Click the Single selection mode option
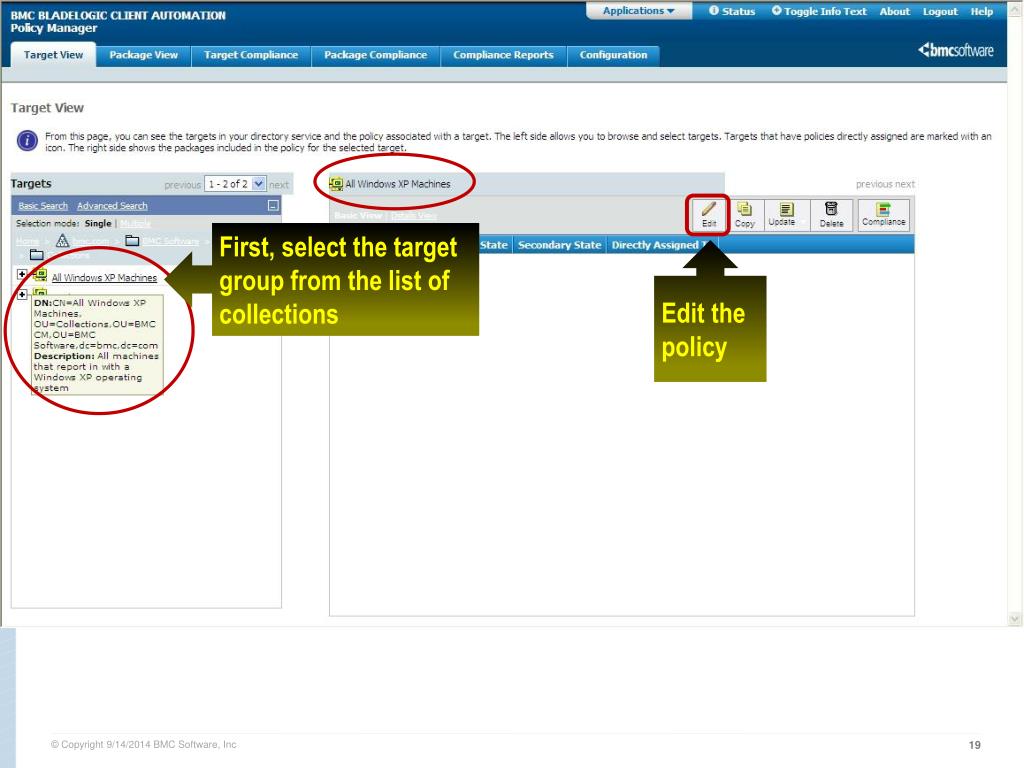Image resolution: width=1024 pixels, height=768 pixels. tap(98, 223)
